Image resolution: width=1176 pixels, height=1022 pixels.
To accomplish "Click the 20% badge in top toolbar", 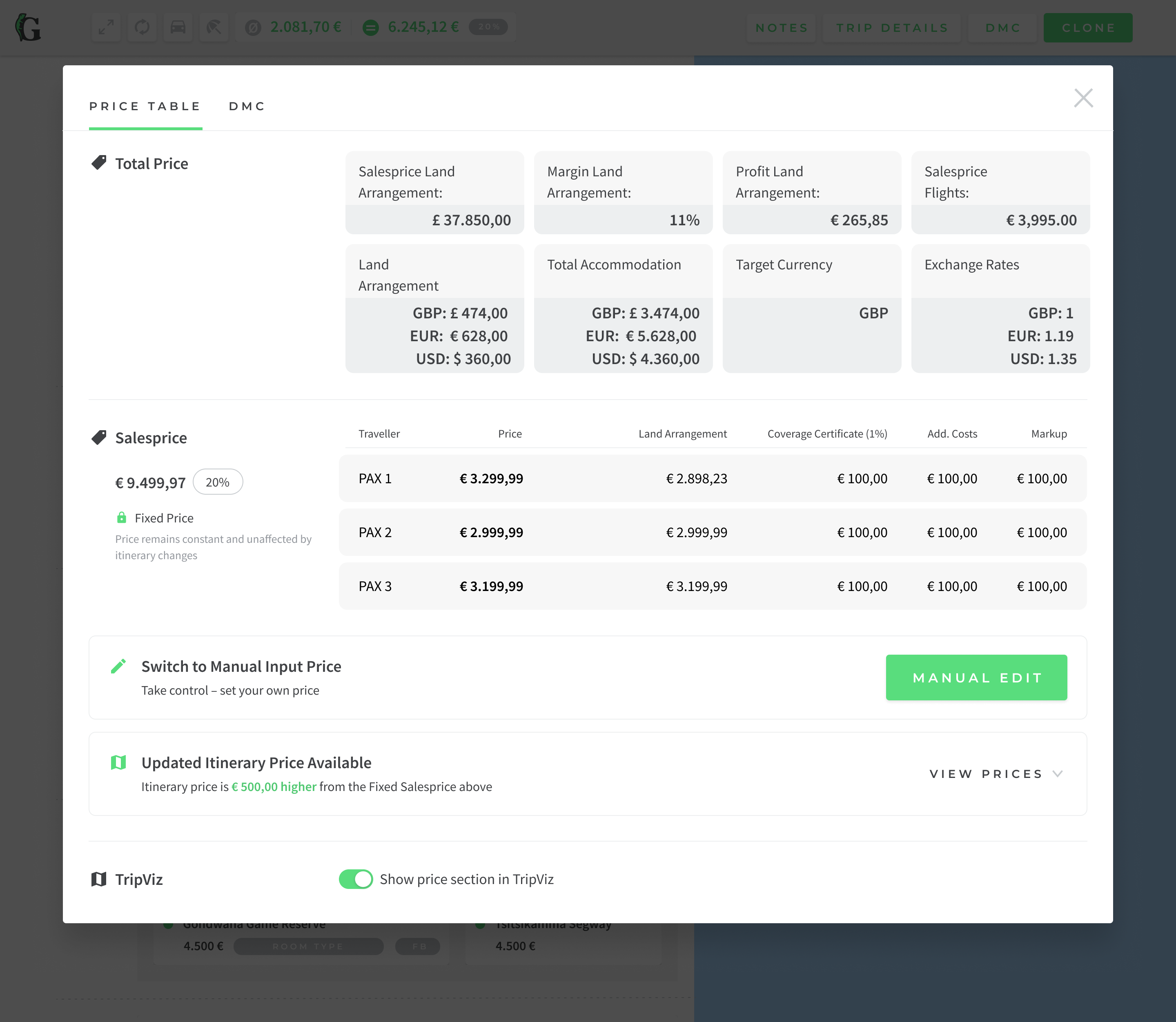I will [488, 27].
